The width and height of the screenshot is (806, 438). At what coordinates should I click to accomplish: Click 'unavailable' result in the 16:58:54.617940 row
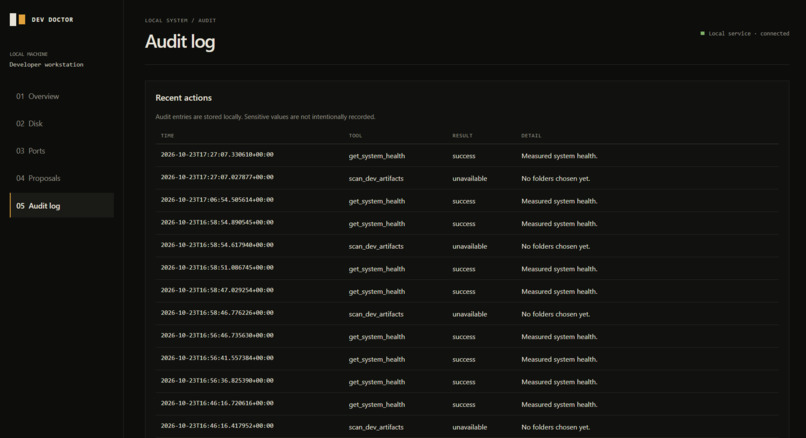[470, 246]
